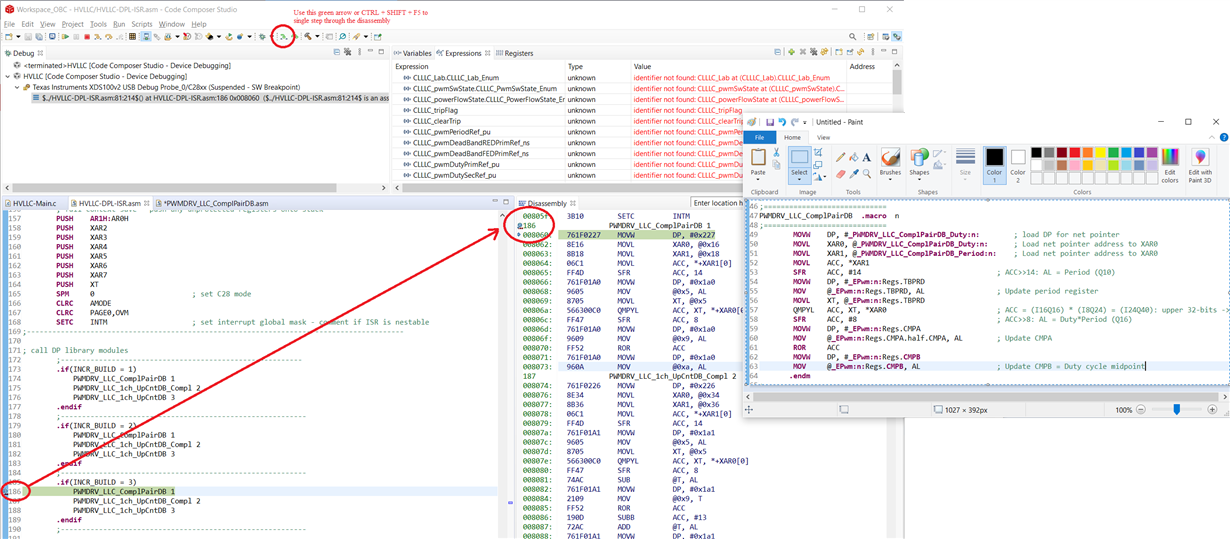1230x539 pixels.
Task: Pick the Text tool in Paint
Action: tap(866, 157)
